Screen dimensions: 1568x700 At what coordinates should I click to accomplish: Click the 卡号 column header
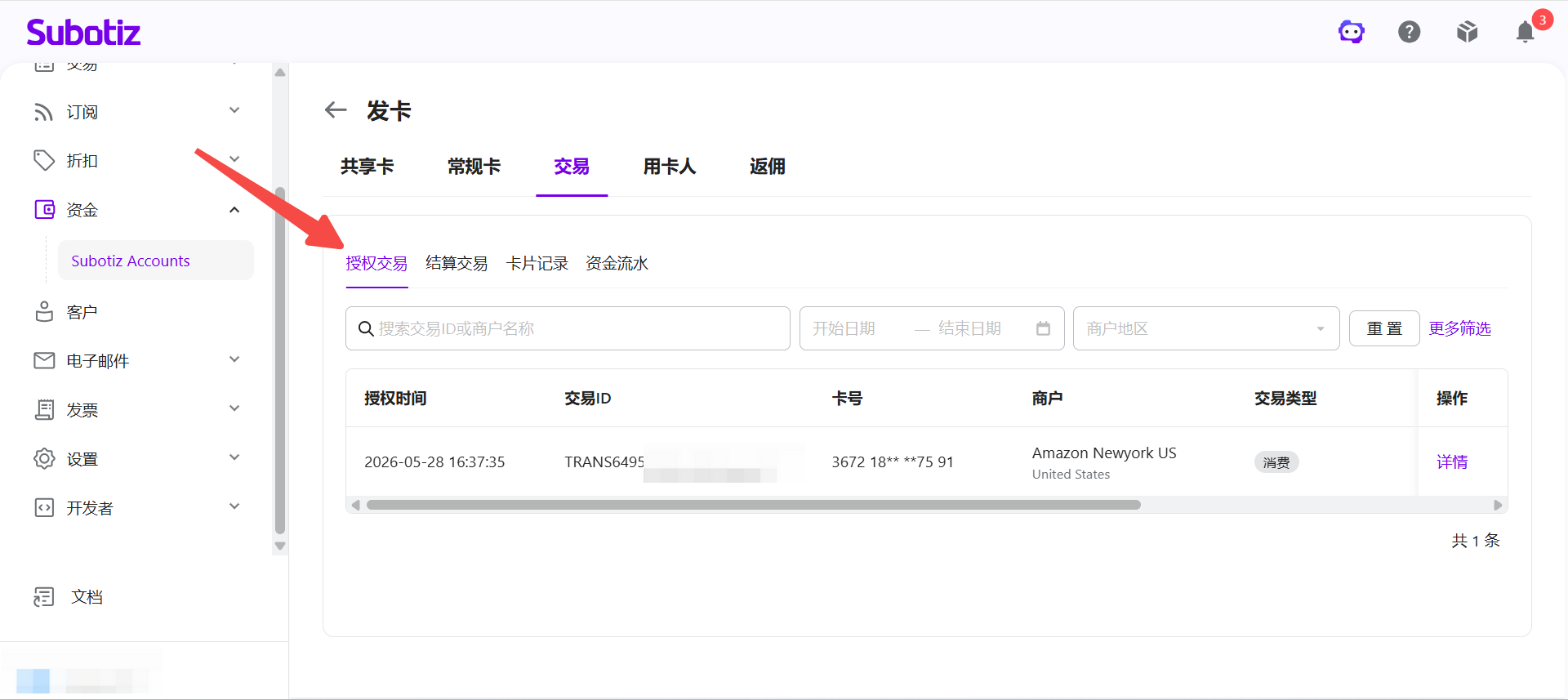(x=847, y=398)
